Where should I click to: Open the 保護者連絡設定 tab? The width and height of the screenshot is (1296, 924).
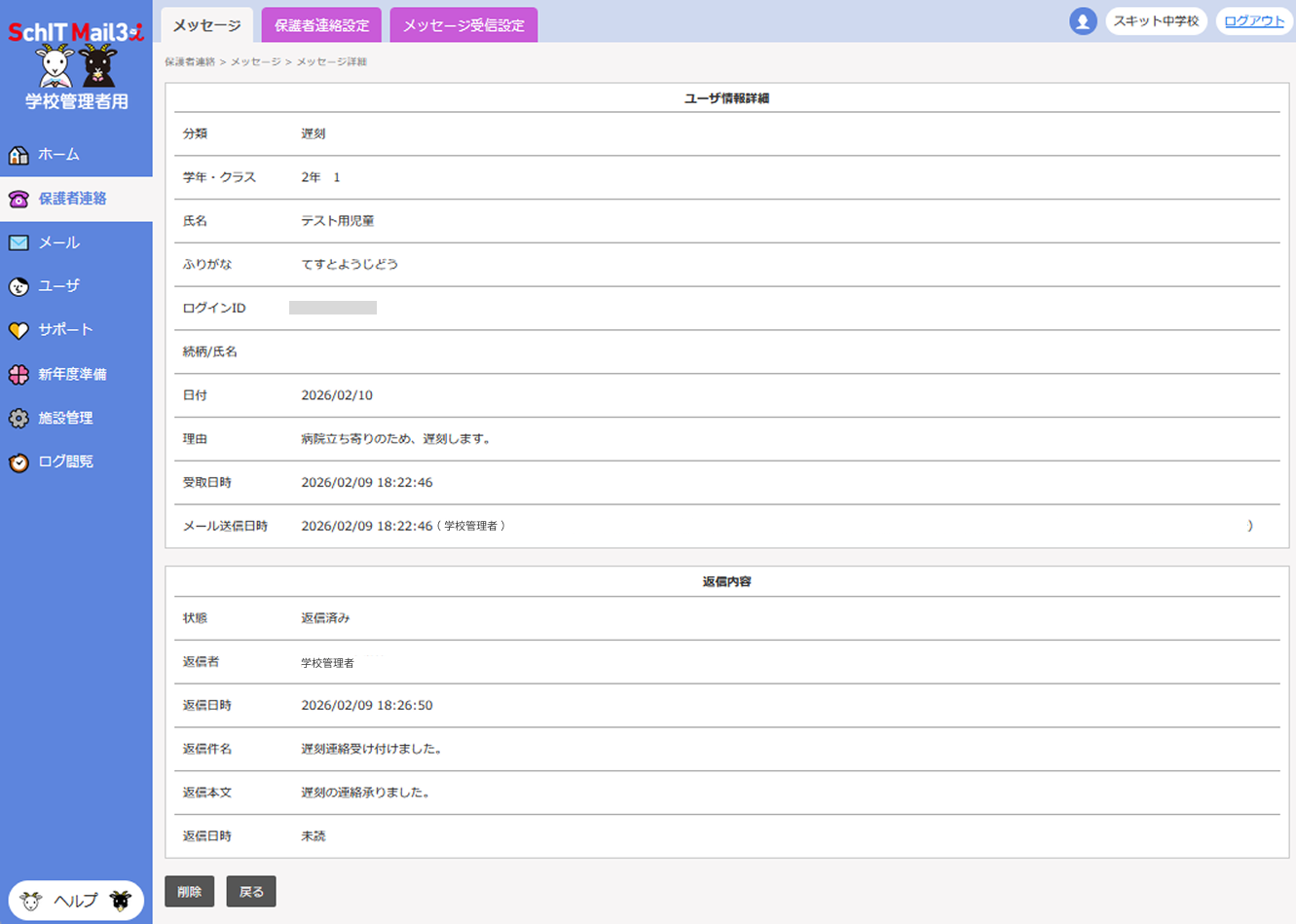pyautogui.click(x=321, y=25)
